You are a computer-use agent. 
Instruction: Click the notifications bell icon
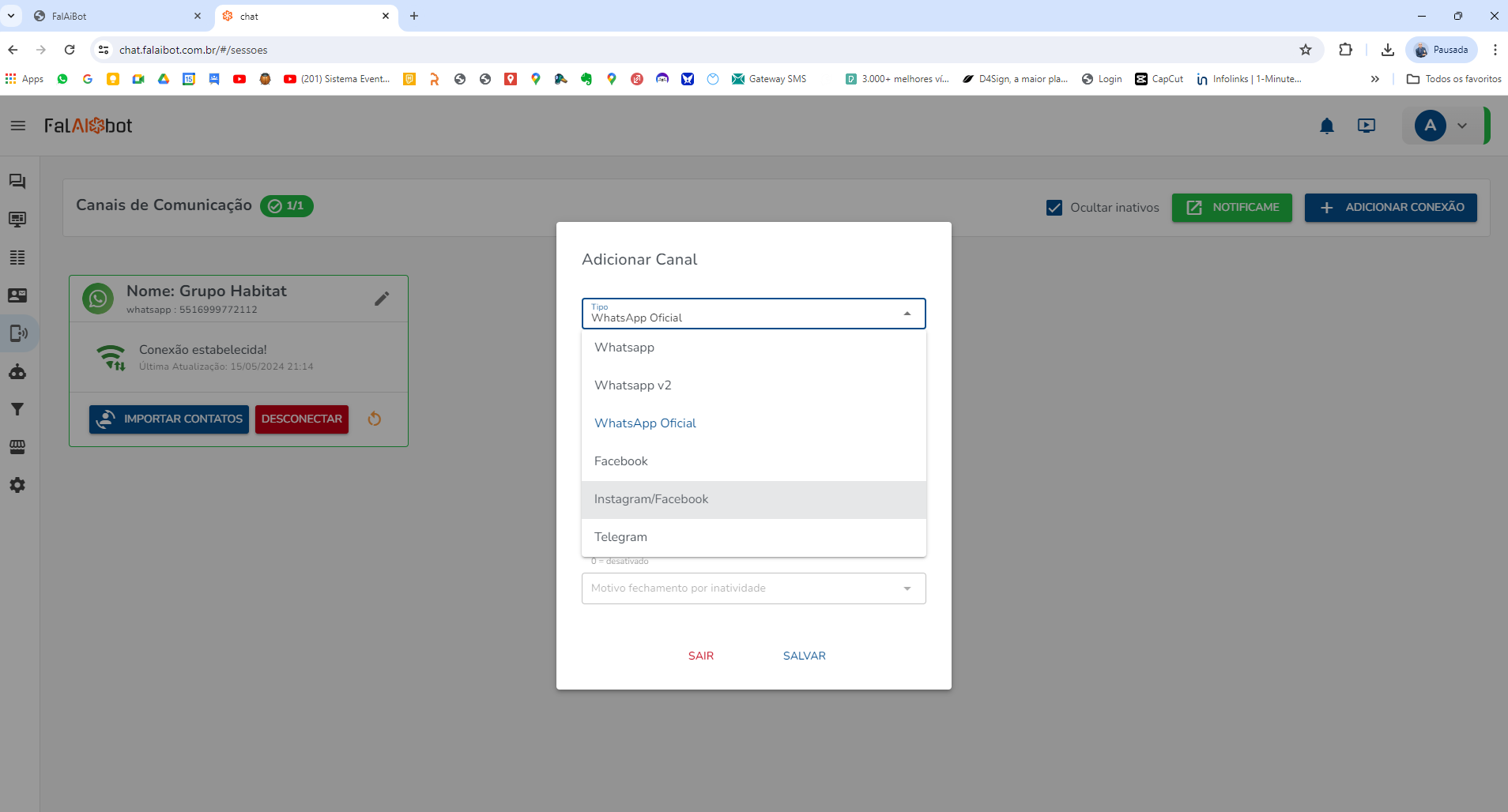click(x=1327, y=126)
